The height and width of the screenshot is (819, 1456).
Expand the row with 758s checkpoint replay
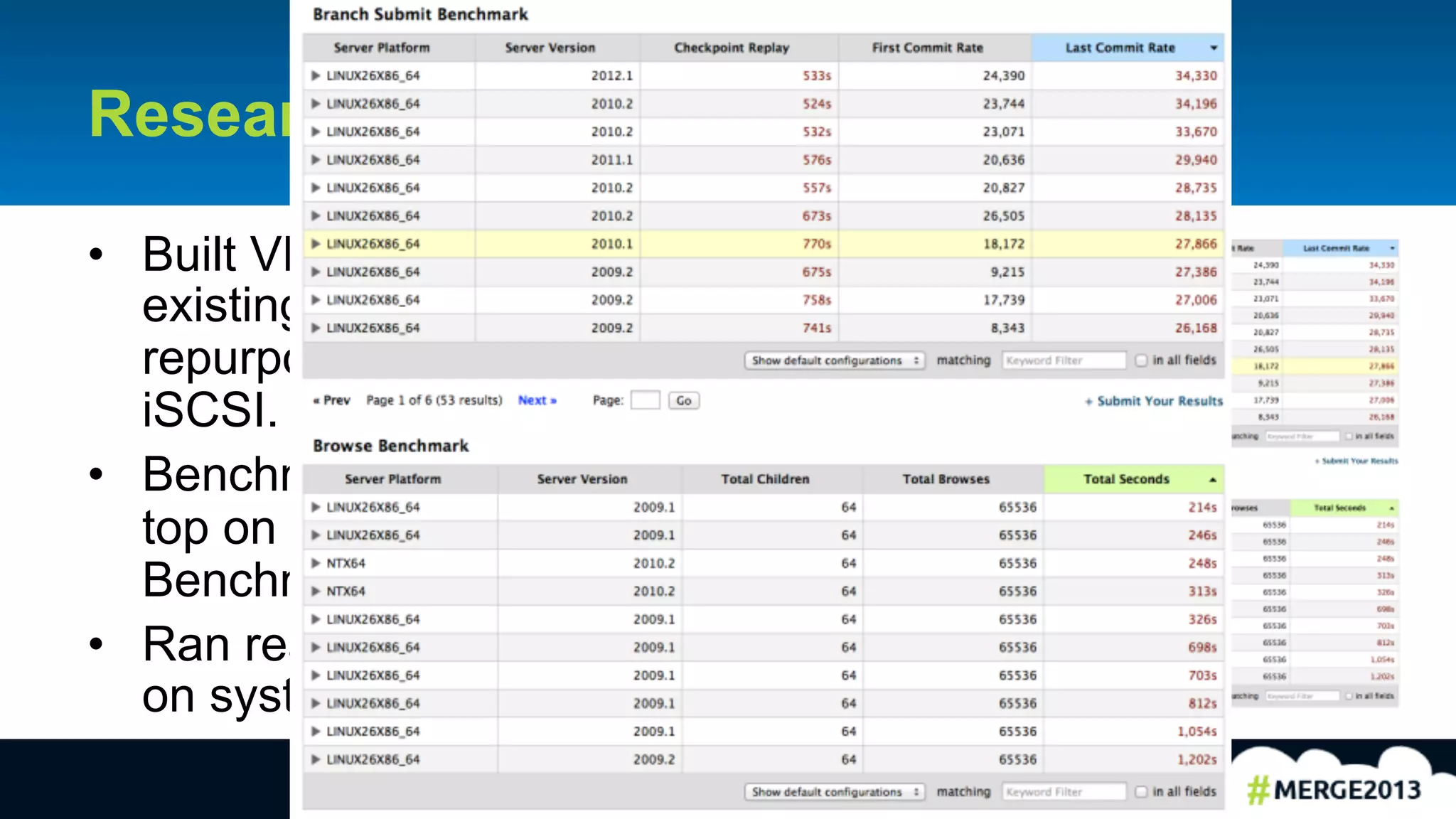[x=316, y=300]
